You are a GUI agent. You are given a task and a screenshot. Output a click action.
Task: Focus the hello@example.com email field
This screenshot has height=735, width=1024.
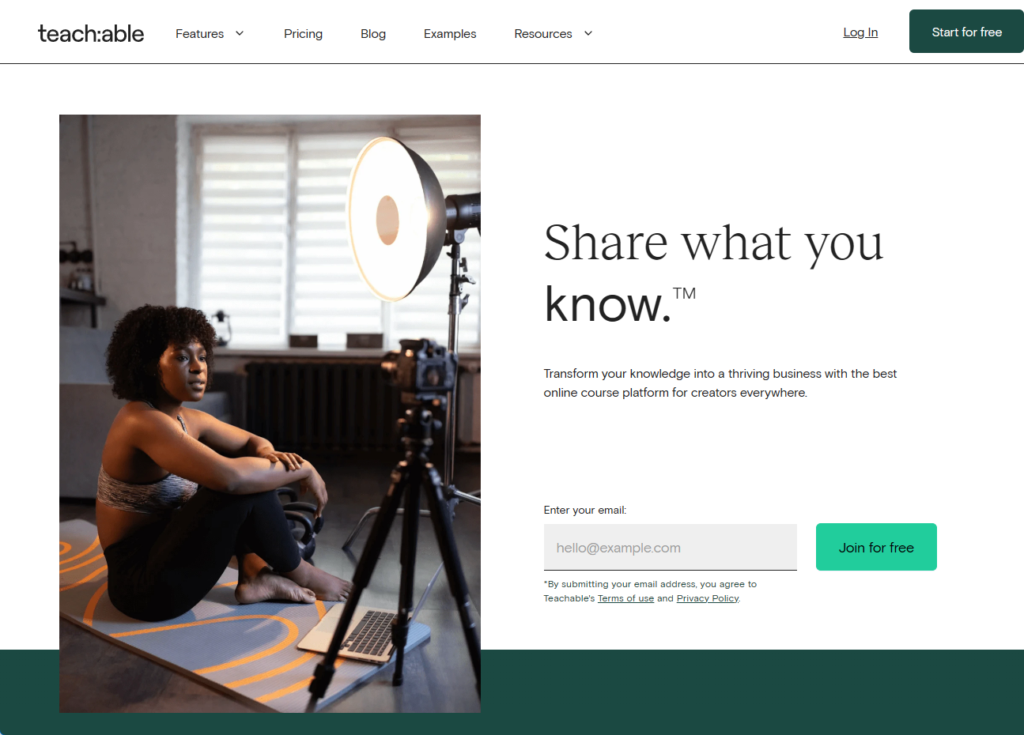click(x=670, y=547)
